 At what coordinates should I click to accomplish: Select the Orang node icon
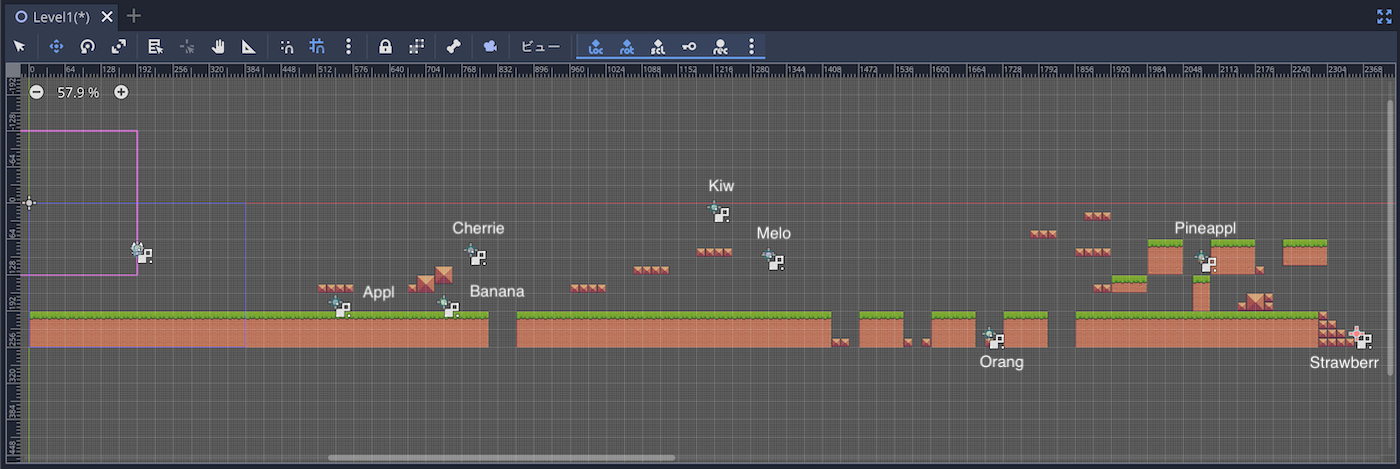pyautogui.click(x=993, y=338)
